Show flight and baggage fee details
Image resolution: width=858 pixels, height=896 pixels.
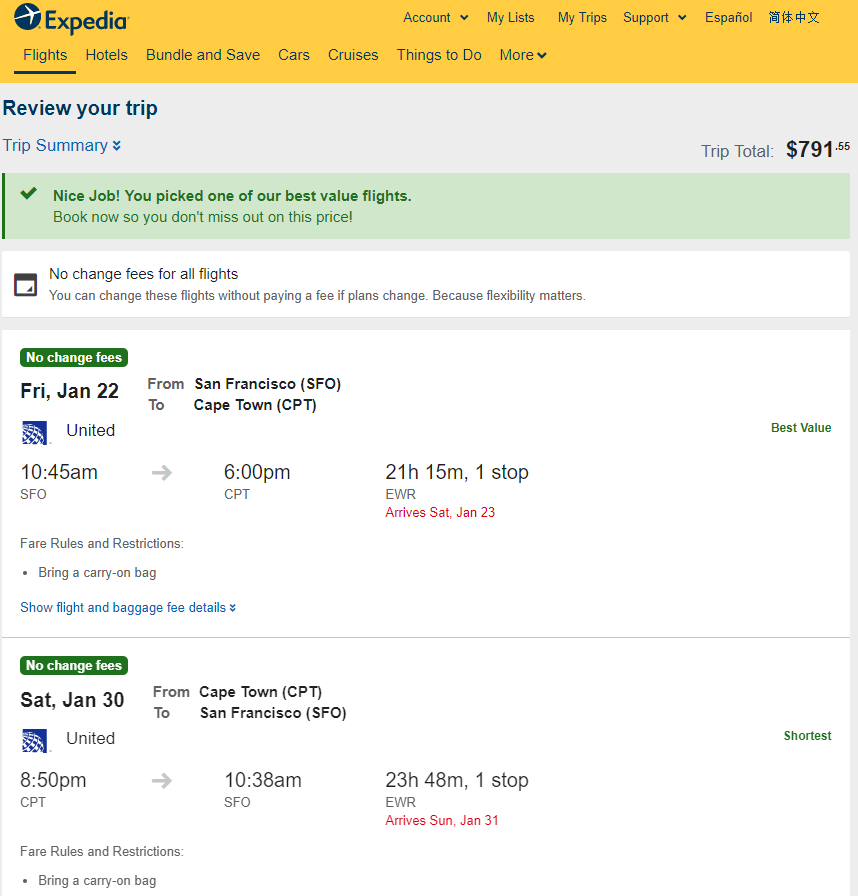click(x=128, y=607)
